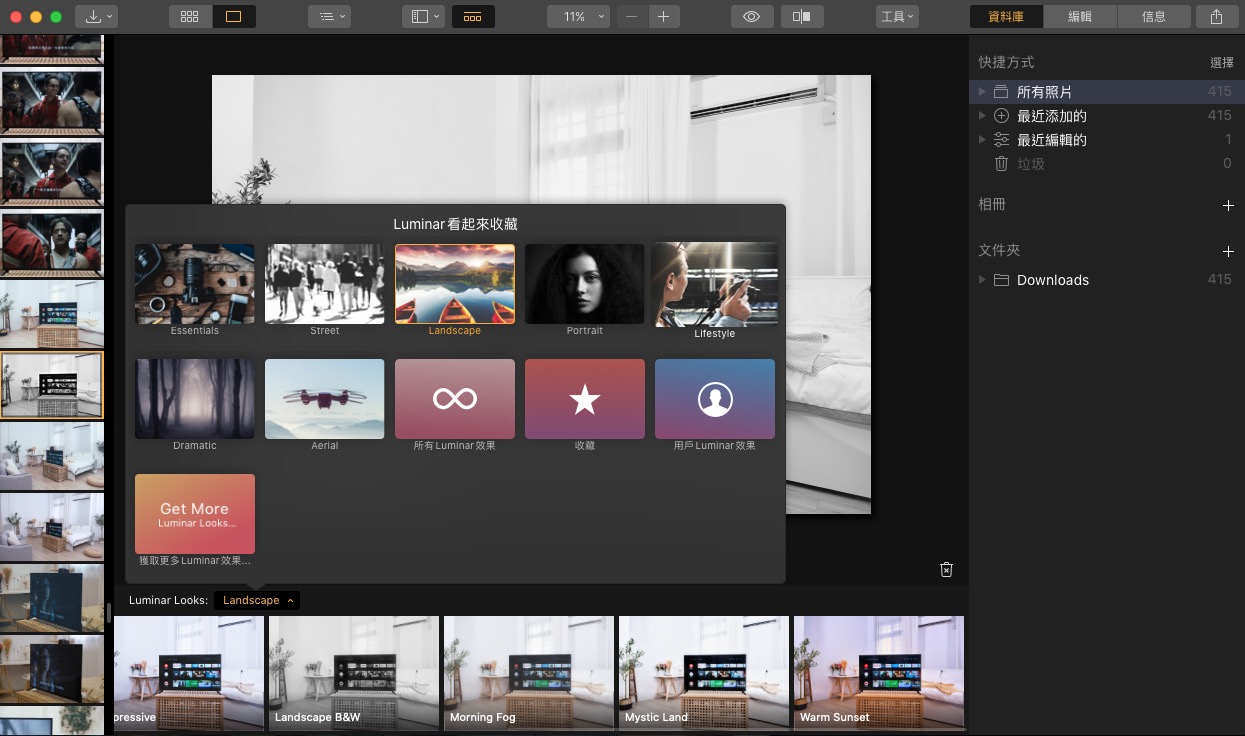Switch to gallery grid view icon
This screenshot has height=736, width=1245.
click(190, 17)
